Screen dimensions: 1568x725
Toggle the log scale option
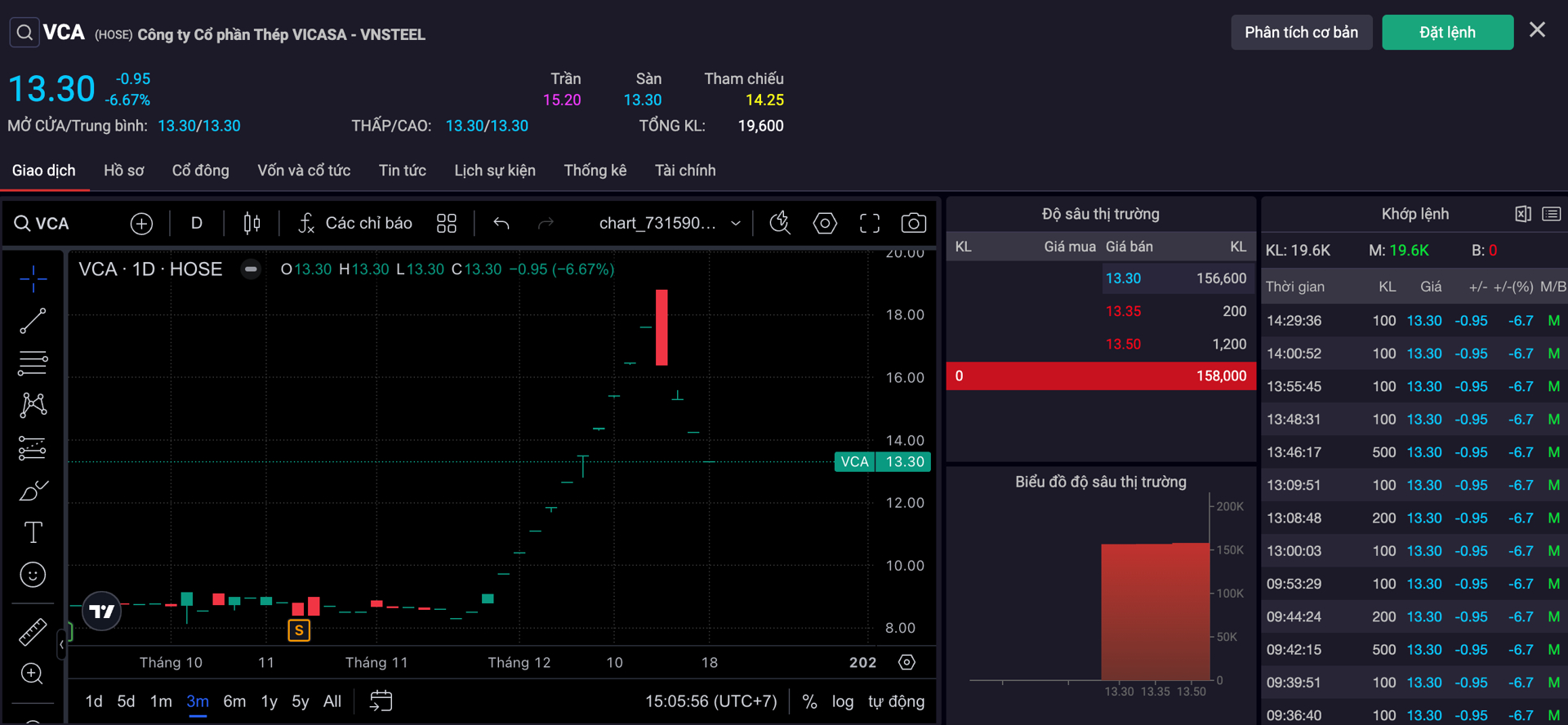point(842,701)
